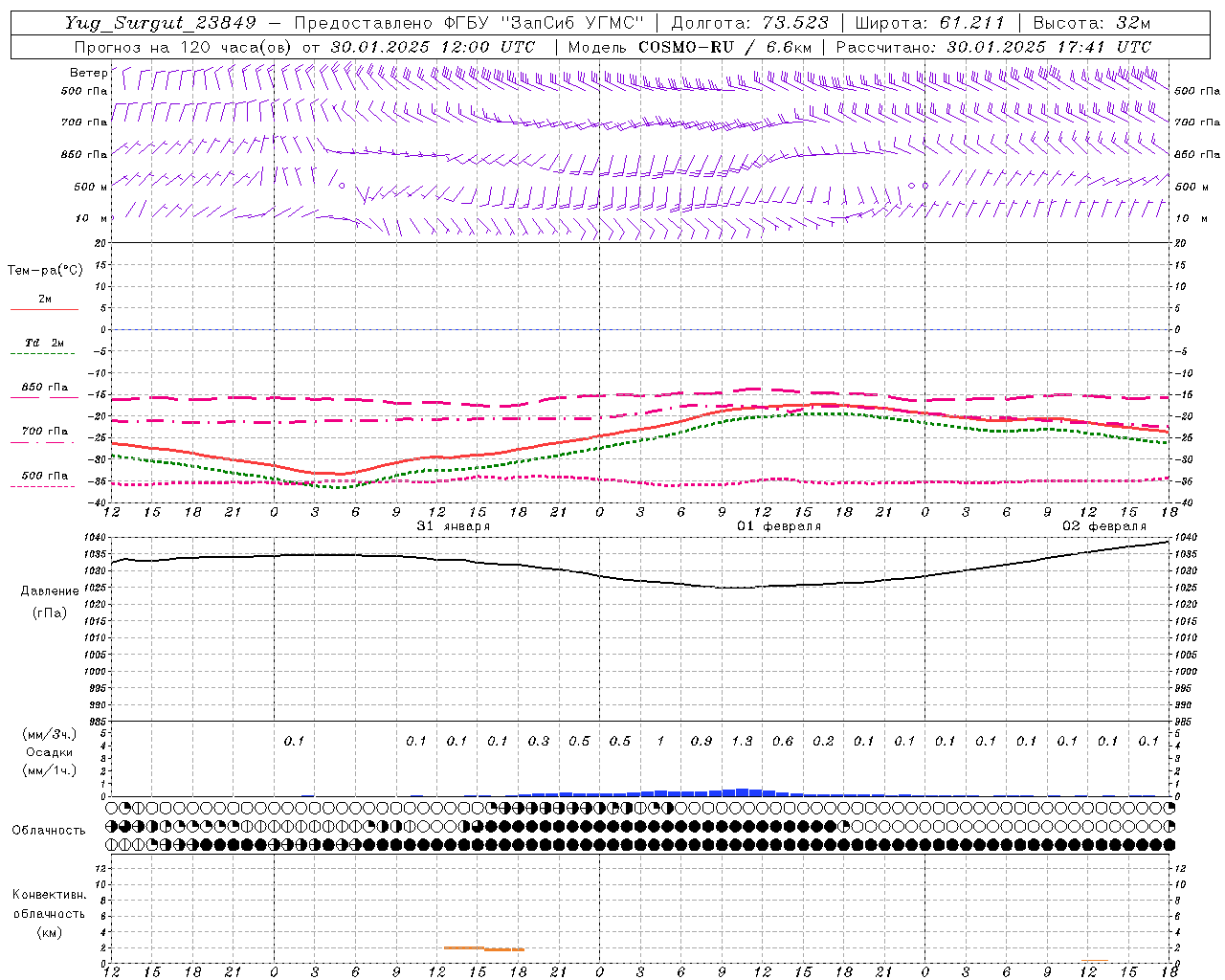Screen dimensions: 1225x980
Task: Click the 'Конвективн.' label
Action: click(50, 895)
